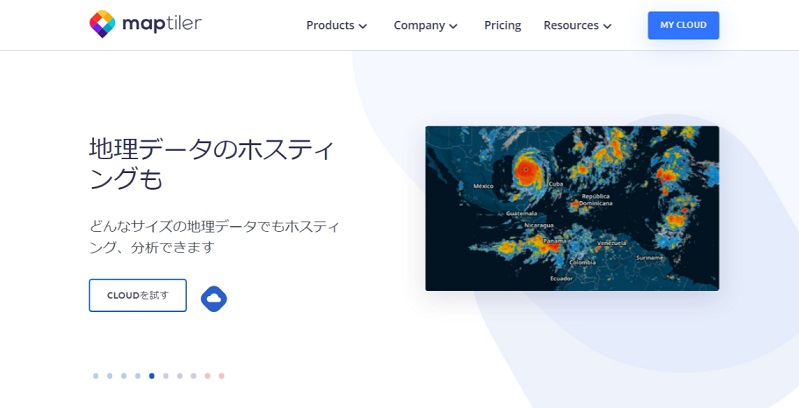The image size is (799, 408).
Task: Click the active dark blue carousel dot
Action: (x=152, y=376)
